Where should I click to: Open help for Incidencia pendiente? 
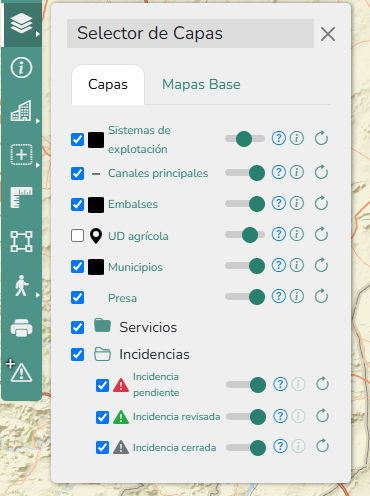(280, 384)
